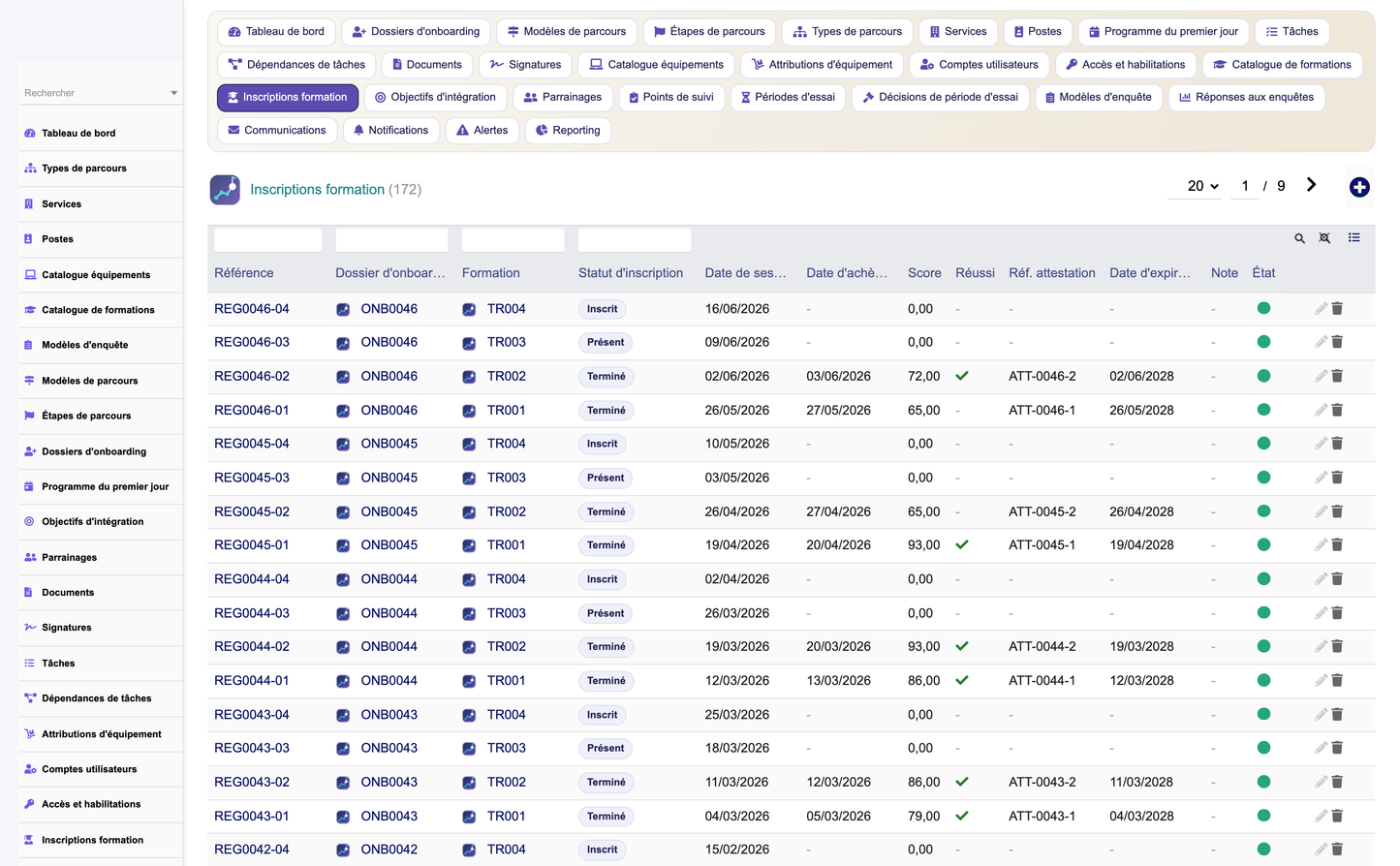This screenshot has width=1400, height=866.
Task: Open the page size dropdown showing 20
Action: [x=1202, y=186]
